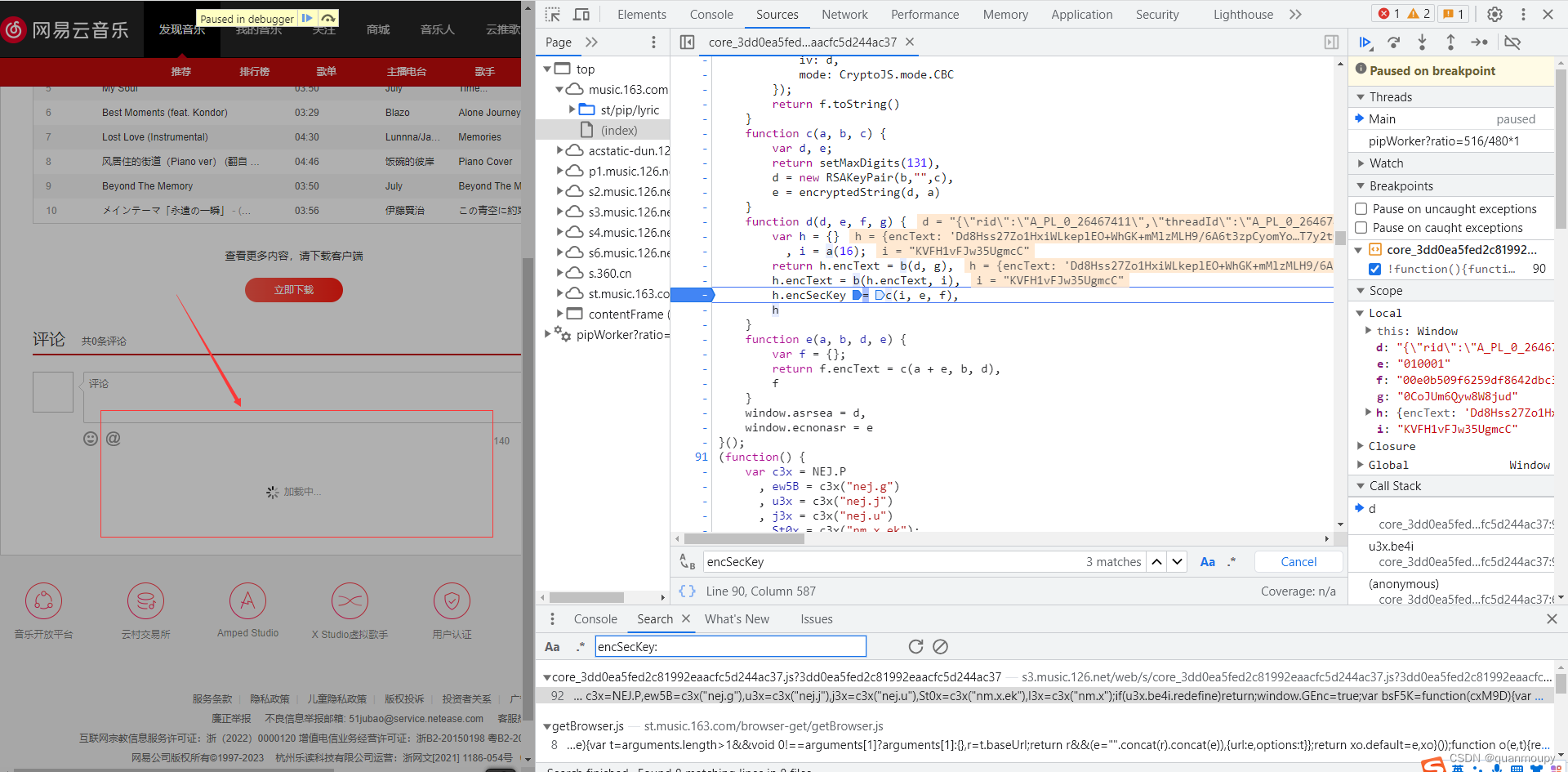The height and width of the screenshot is (772, 1568).
Task: Click the orange issues counter badge
Action: [1453, 14]
